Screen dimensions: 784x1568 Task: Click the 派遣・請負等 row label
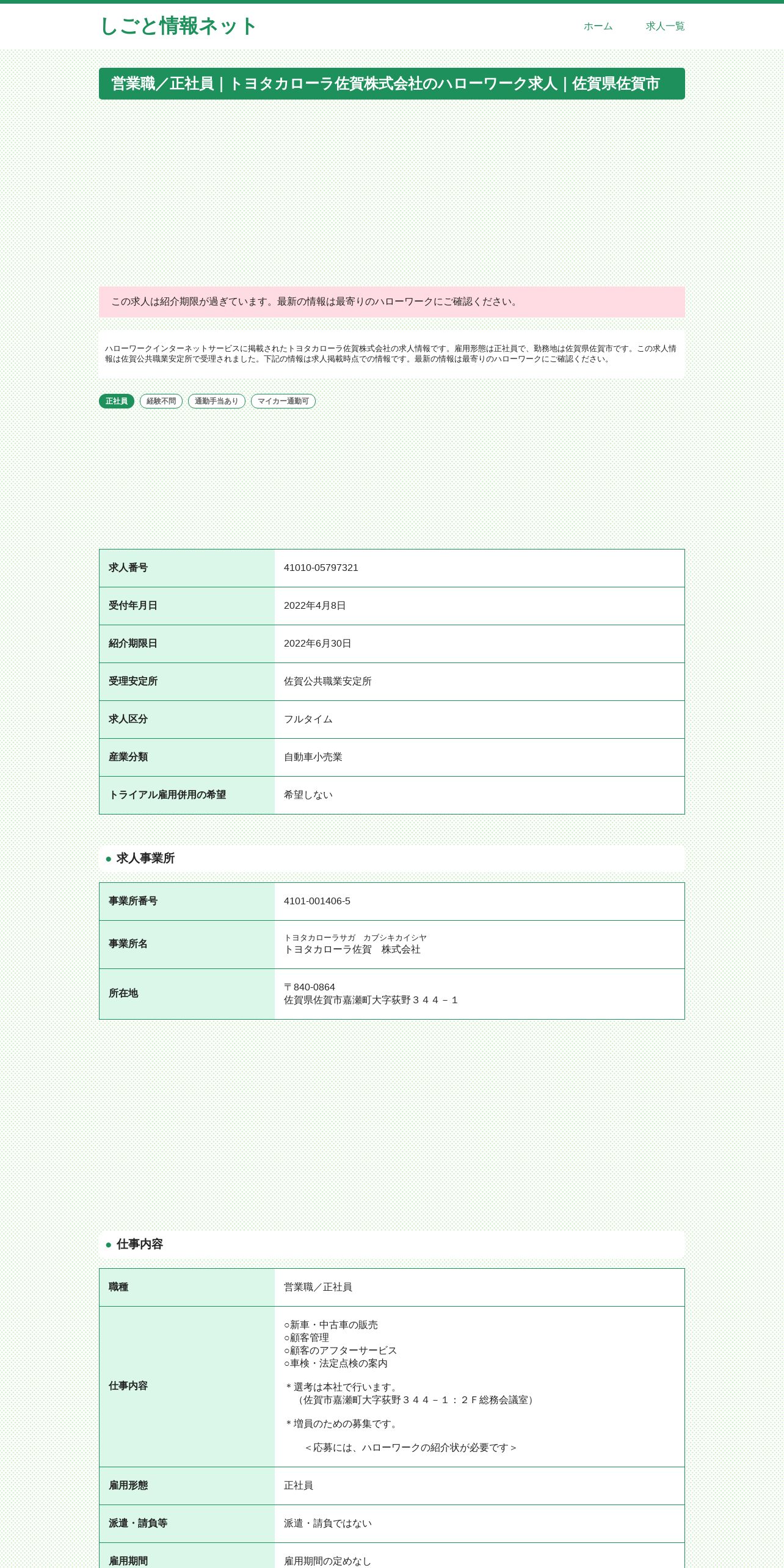[138, 1523]
